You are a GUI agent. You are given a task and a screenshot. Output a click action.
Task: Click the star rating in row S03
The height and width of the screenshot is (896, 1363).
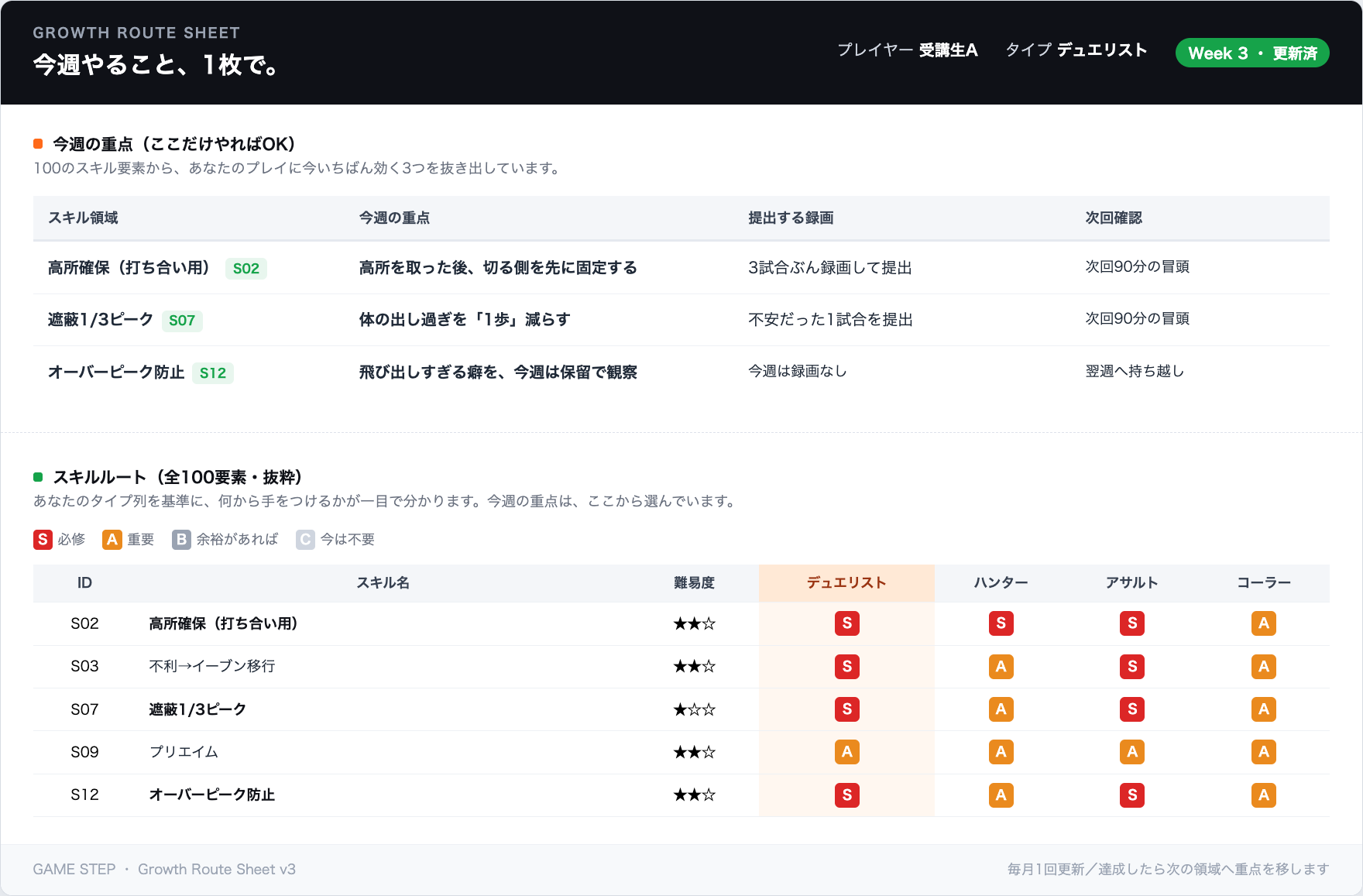coord(694,667)
